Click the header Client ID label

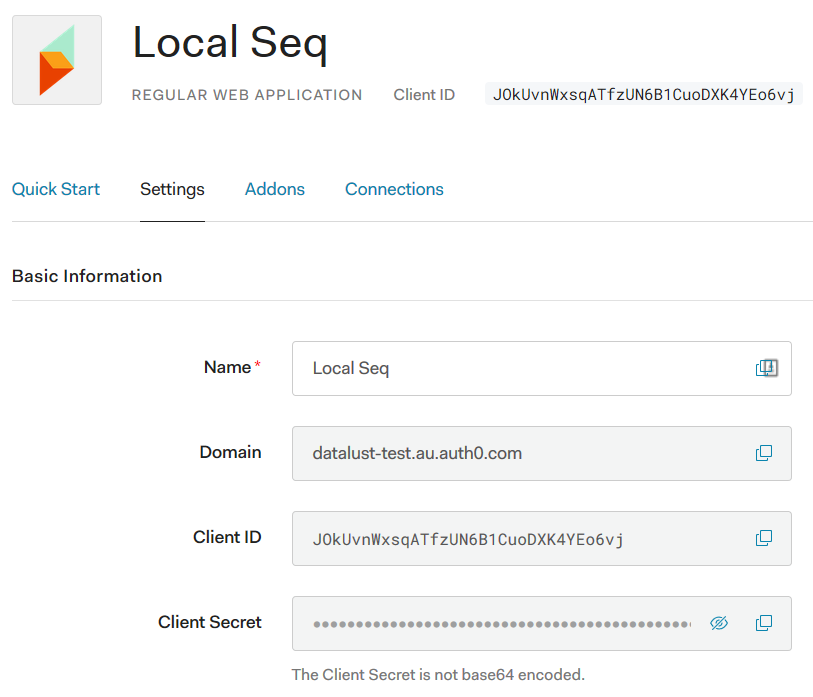pos(424,95)
